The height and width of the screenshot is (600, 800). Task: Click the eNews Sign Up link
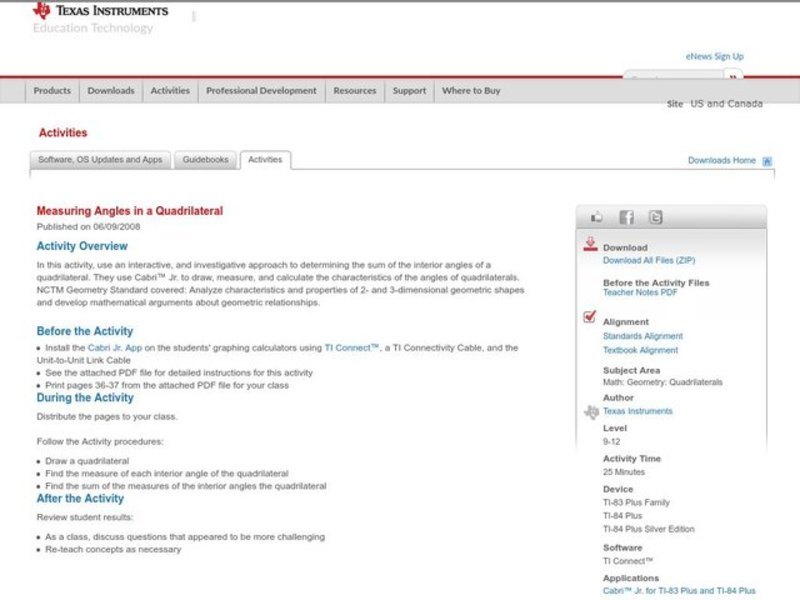[x=714, y=57]
